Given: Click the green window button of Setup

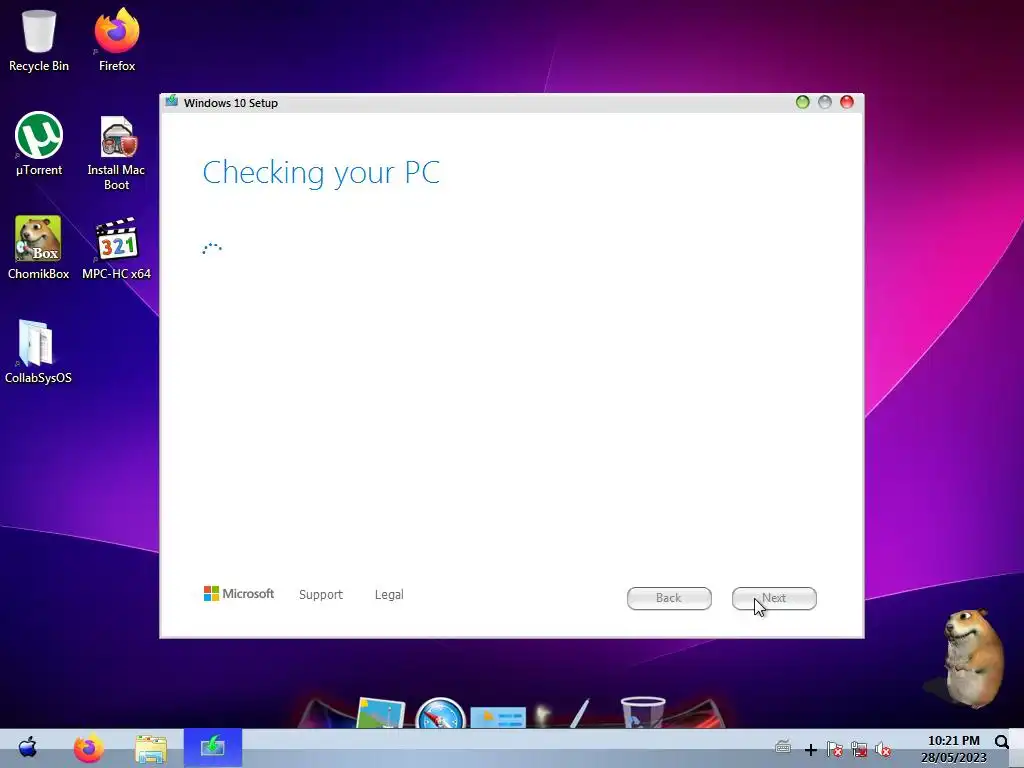Looking at the screenshot, I should click(803, 102).
